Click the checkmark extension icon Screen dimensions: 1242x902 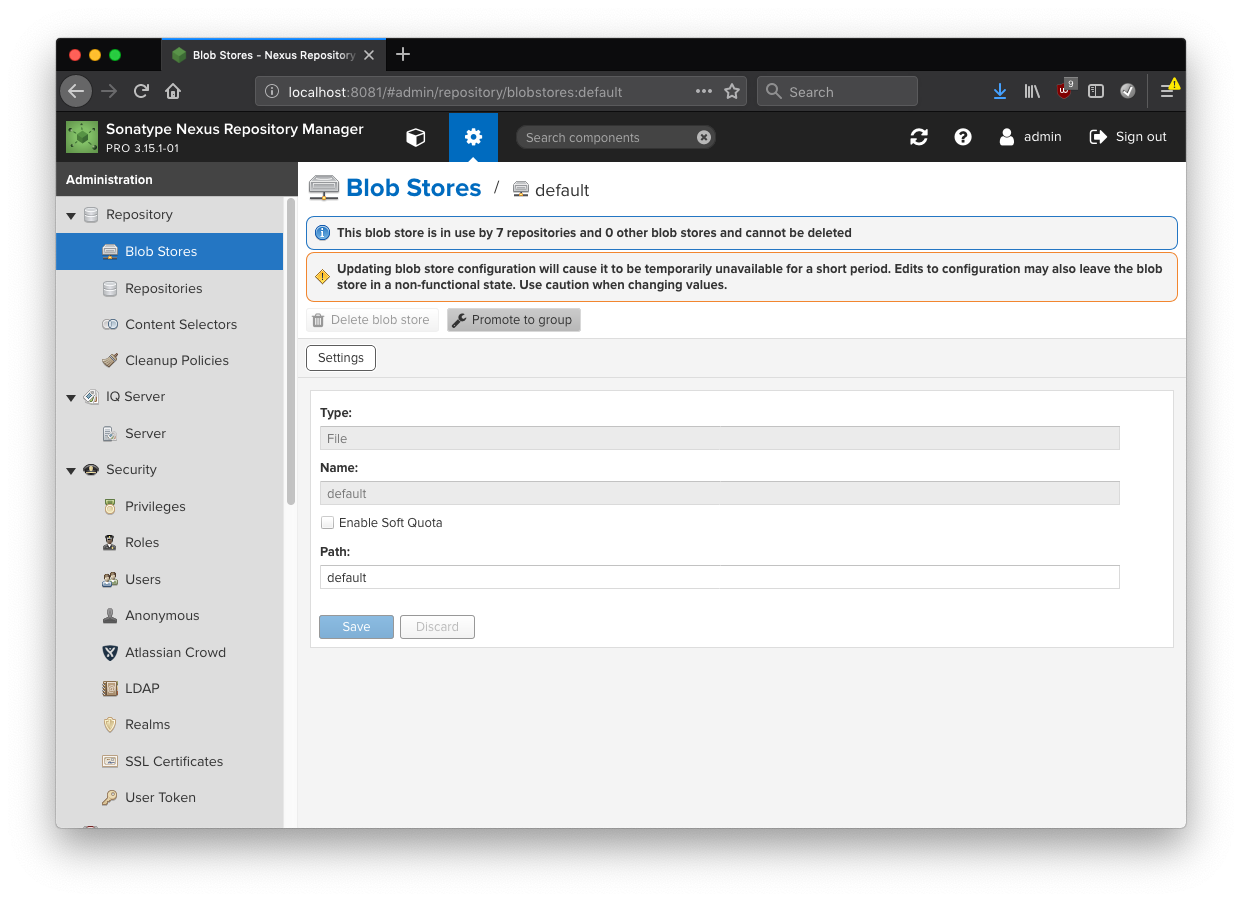1128,91
